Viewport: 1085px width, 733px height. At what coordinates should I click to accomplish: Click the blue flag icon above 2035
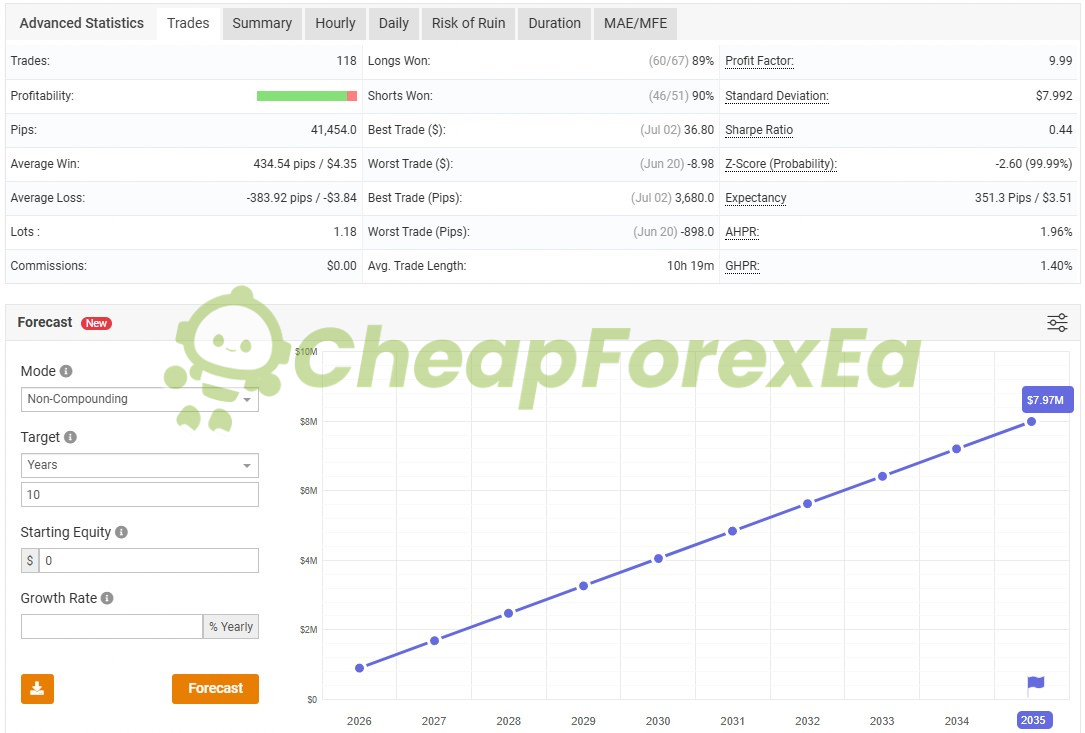[1035, 684]
